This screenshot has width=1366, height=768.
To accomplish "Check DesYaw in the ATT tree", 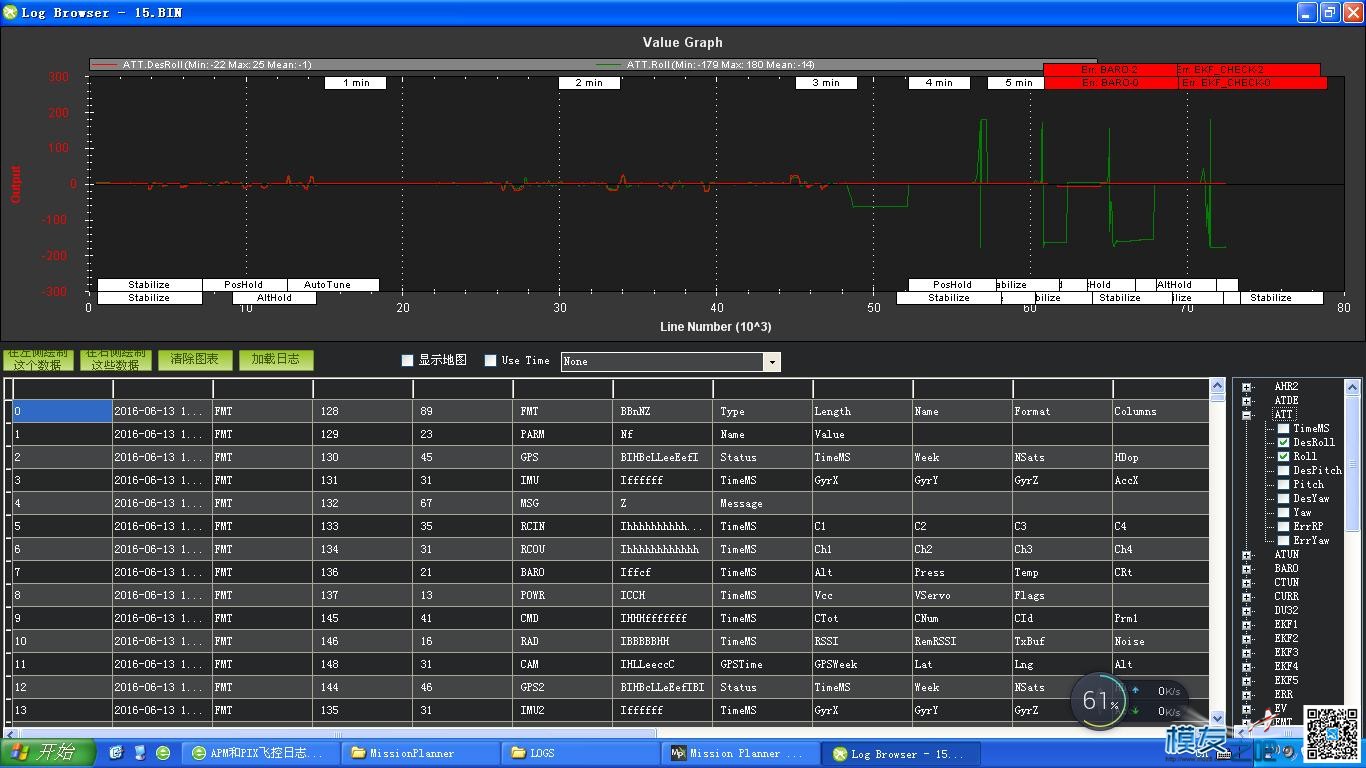I will (1284, 498).
